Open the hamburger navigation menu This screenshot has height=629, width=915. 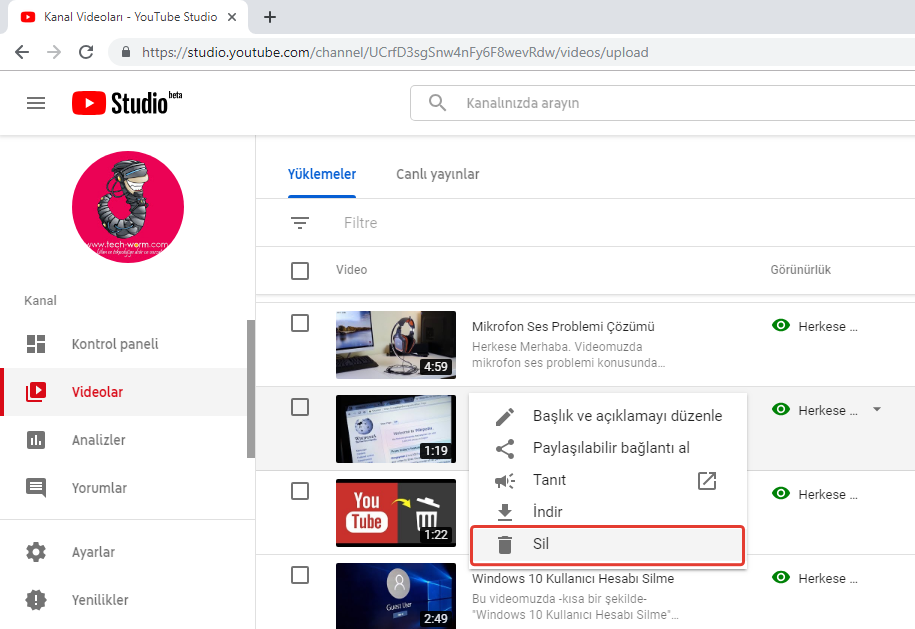(36, 103)
